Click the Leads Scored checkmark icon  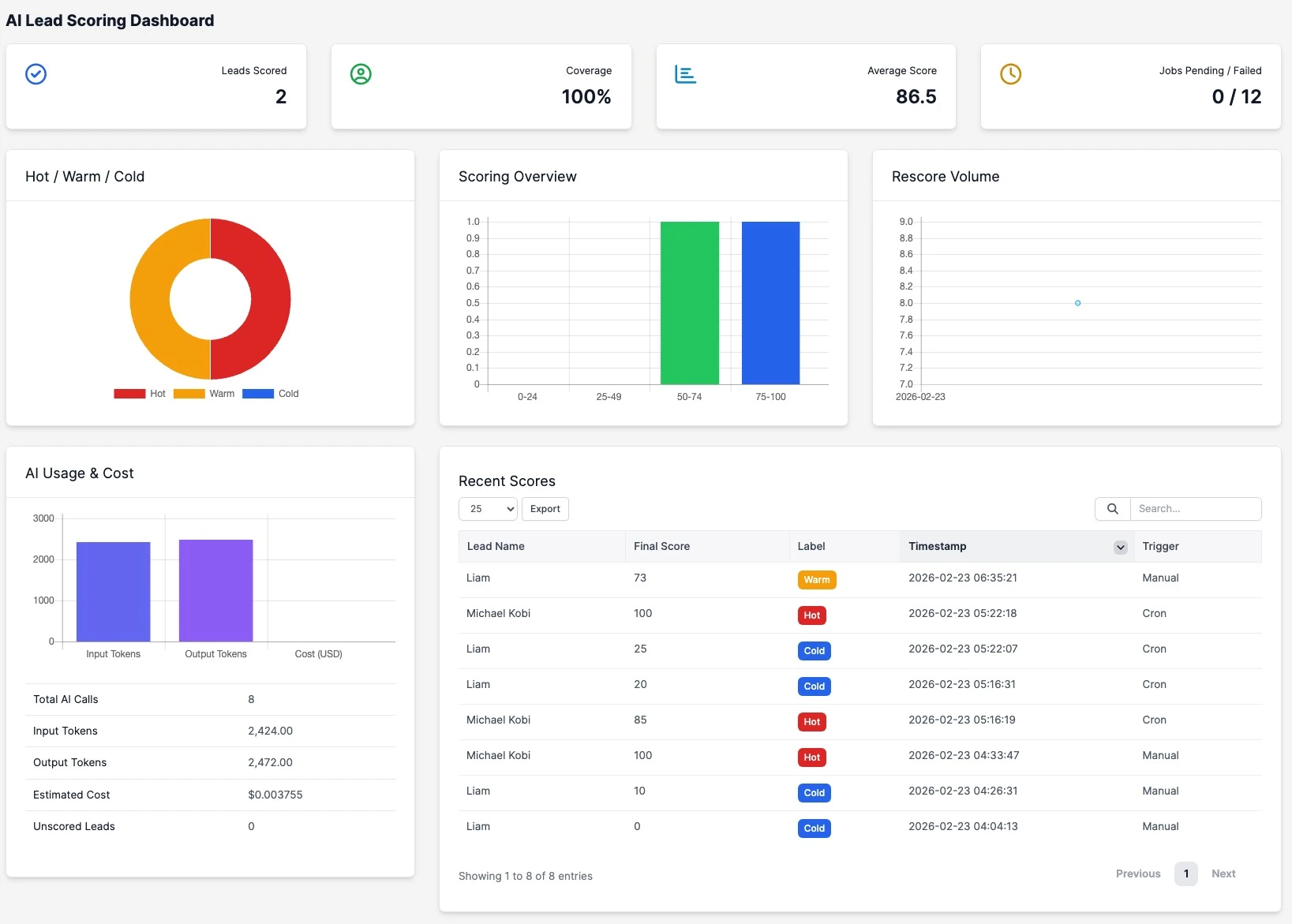pyautogui.click(x=36, y=74)
